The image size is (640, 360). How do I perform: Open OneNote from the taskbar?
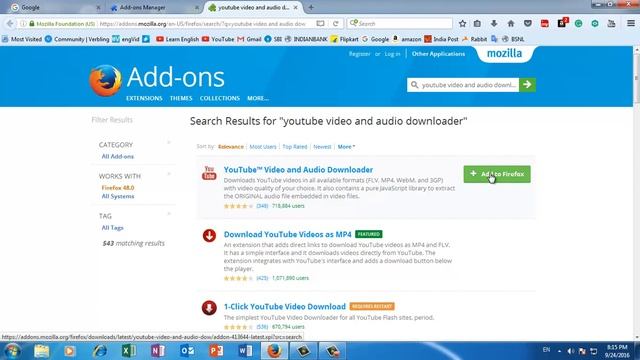pyautogui.click(x=158, y=351)
